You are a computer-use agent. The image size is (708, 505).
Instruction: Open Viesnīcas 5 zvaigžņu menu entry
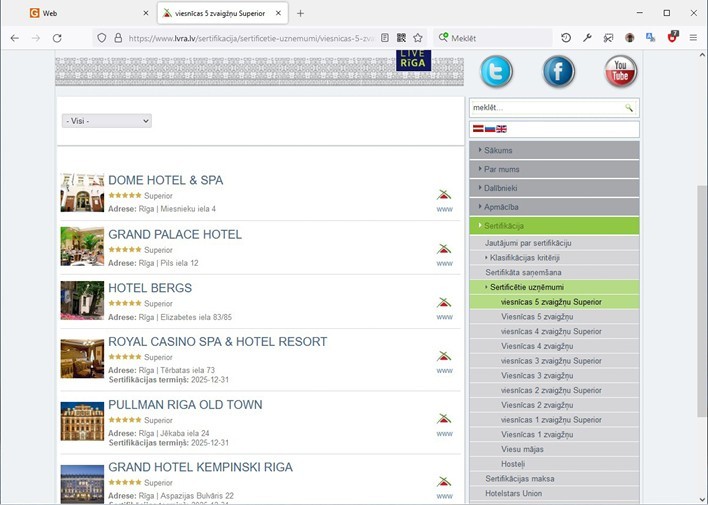[x=554, y=317]
